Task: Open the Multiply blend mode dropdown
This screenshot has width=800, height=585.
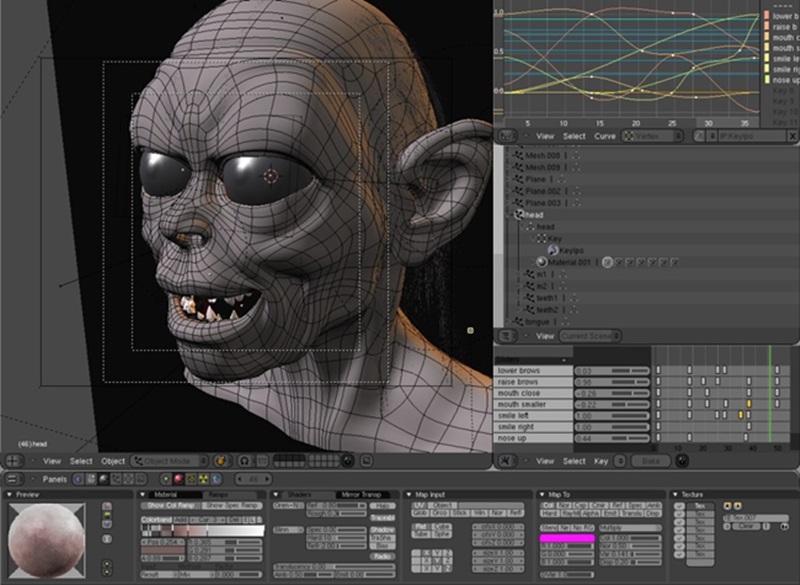Action: (630, 528)
